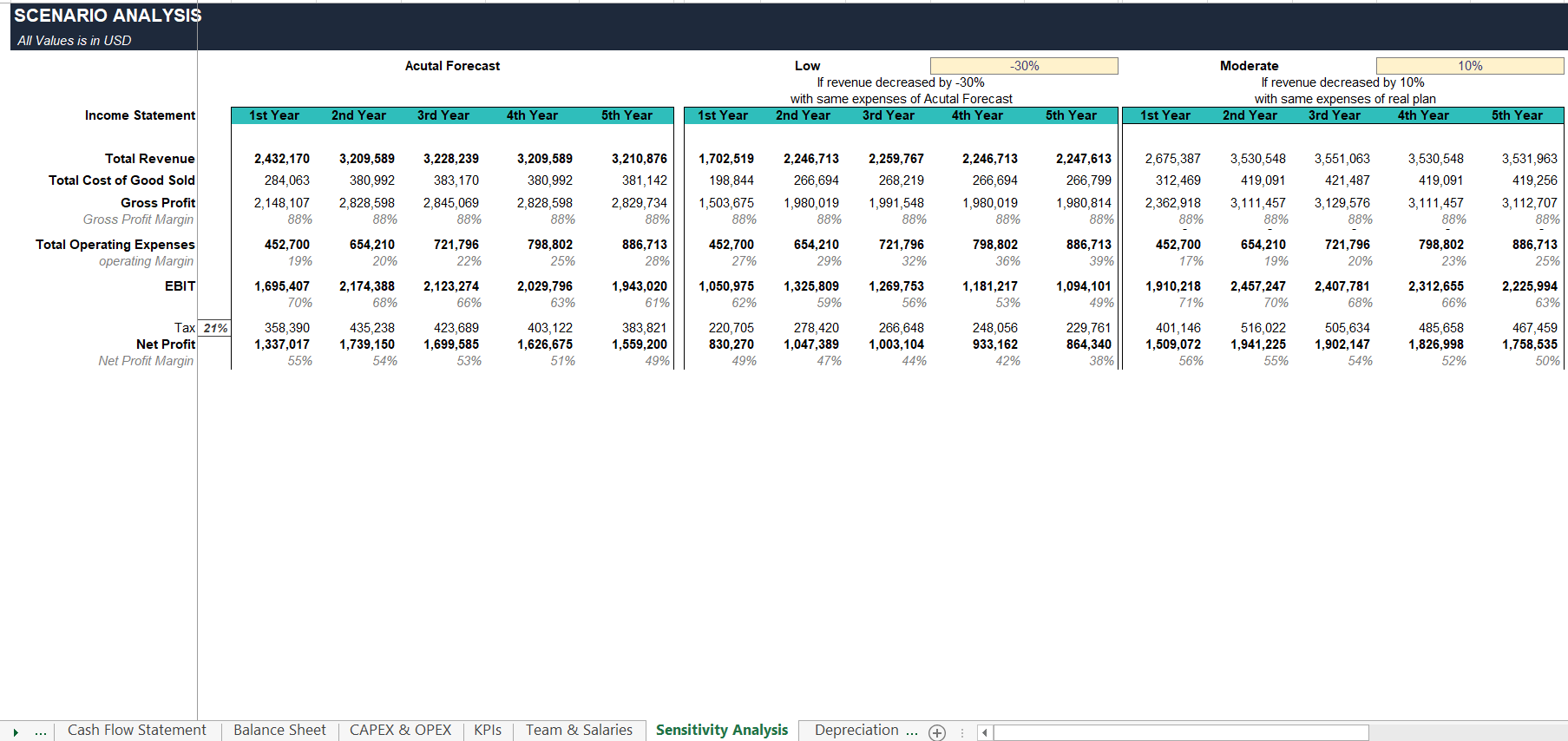
Task: Select cell with value 3,228,239
Action: point(450,159)
